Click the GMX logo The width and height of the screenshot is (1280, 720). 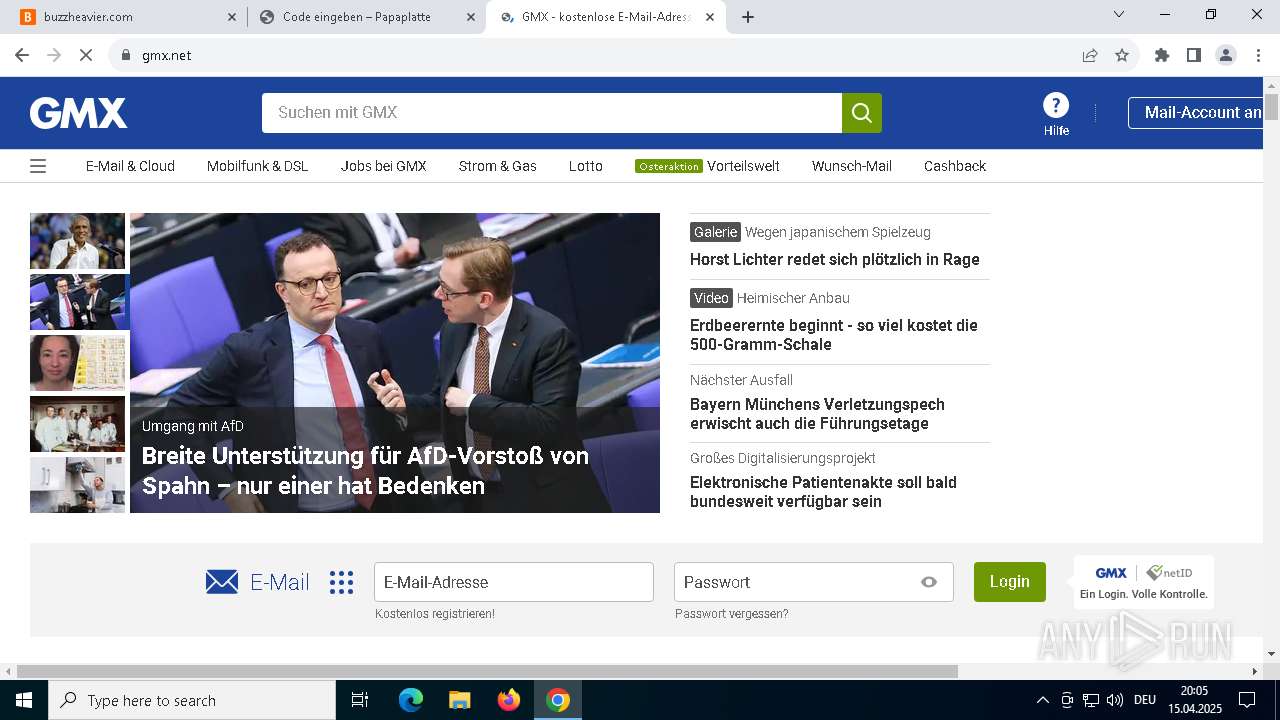[78, 113]
